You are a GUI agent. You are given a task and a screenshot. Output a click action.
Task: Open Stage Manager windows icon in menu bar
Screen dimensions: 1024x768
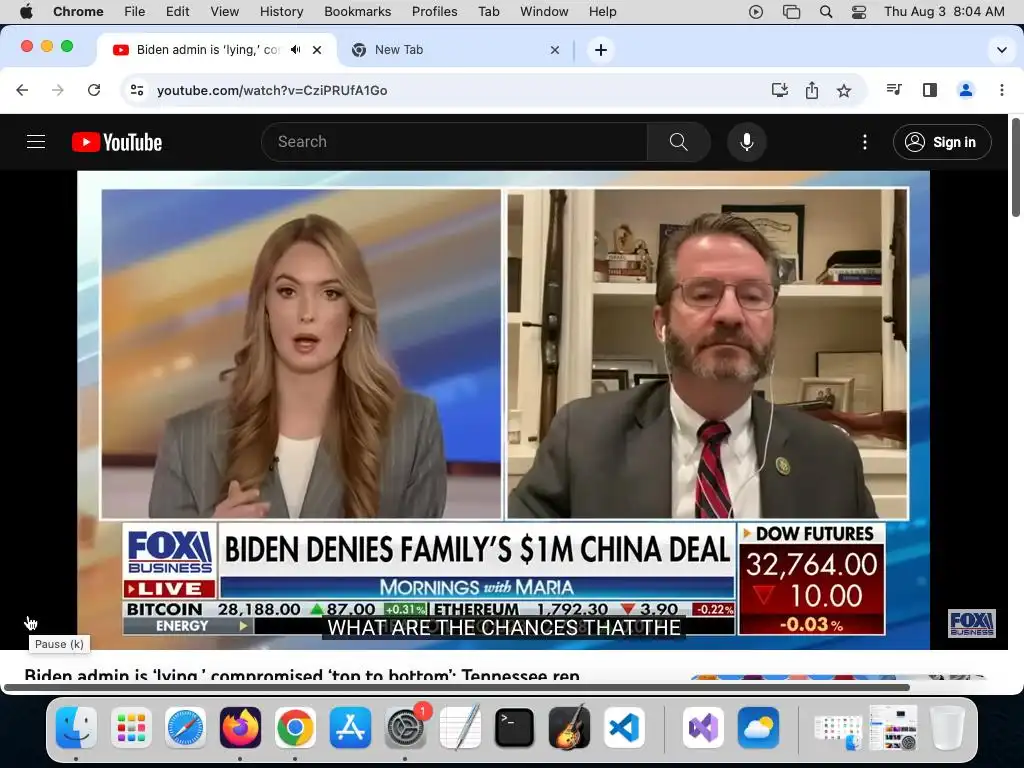(x=791, y=12)
